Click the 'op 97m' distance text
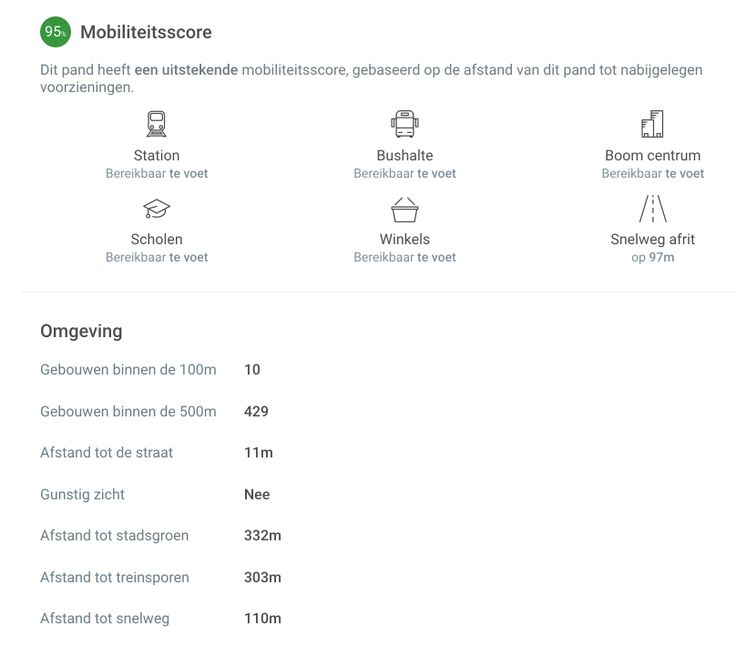The height and width of the screenshot is (667, 736). (652, 257)
